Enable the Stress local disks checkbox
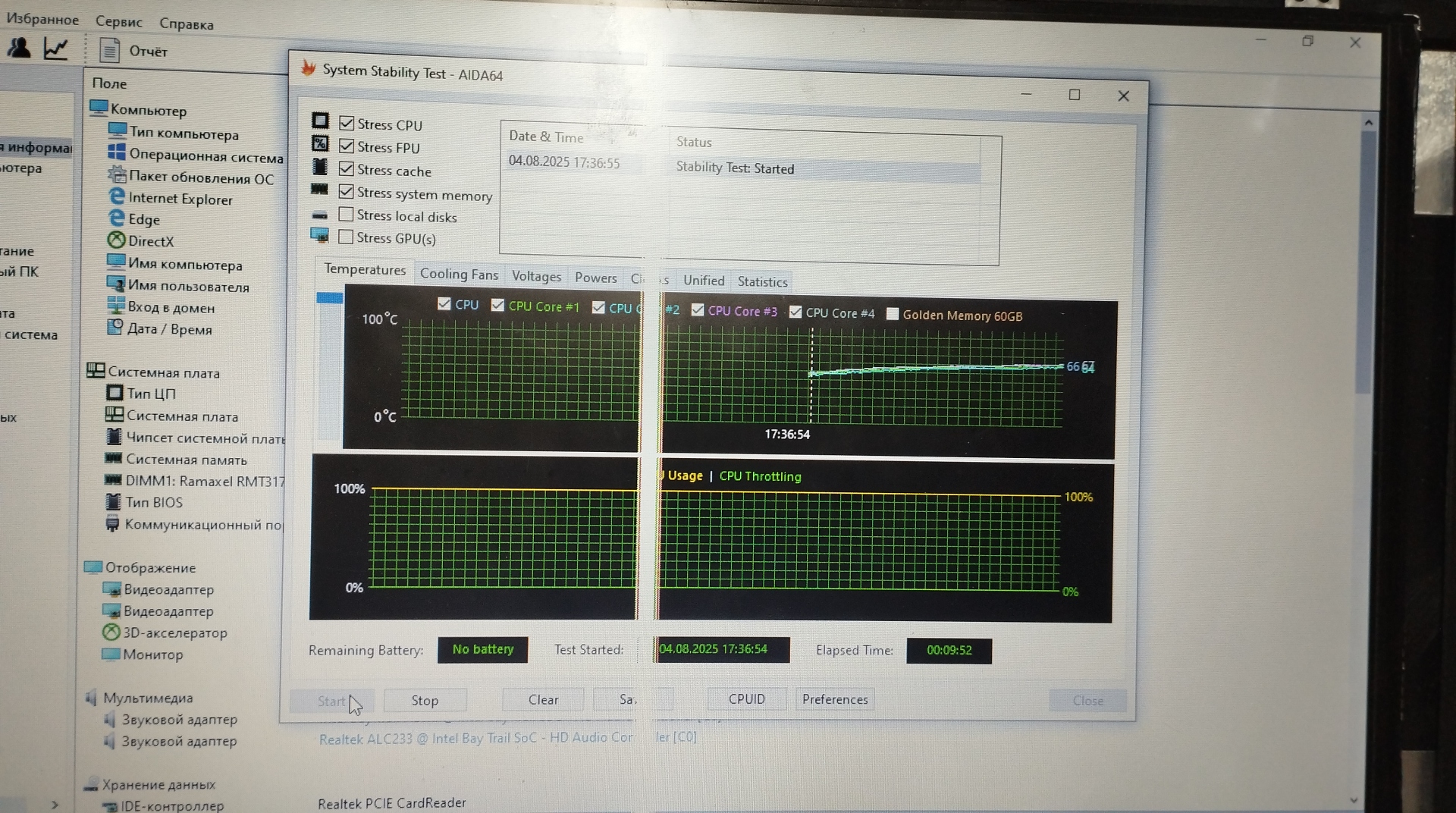Image resolution: width=1456 pixels, height=813 pixels. 346,215
